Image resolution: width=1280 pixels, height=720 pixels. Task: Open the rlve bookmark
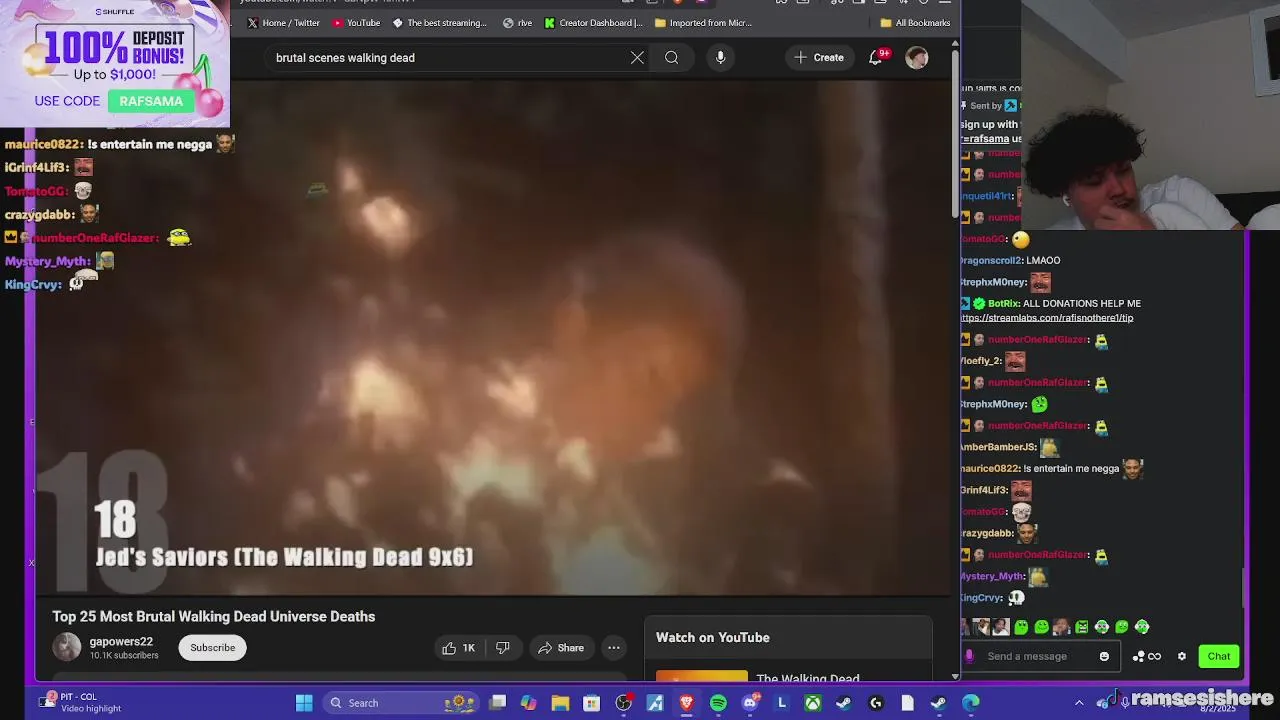[x=518, y=23]
